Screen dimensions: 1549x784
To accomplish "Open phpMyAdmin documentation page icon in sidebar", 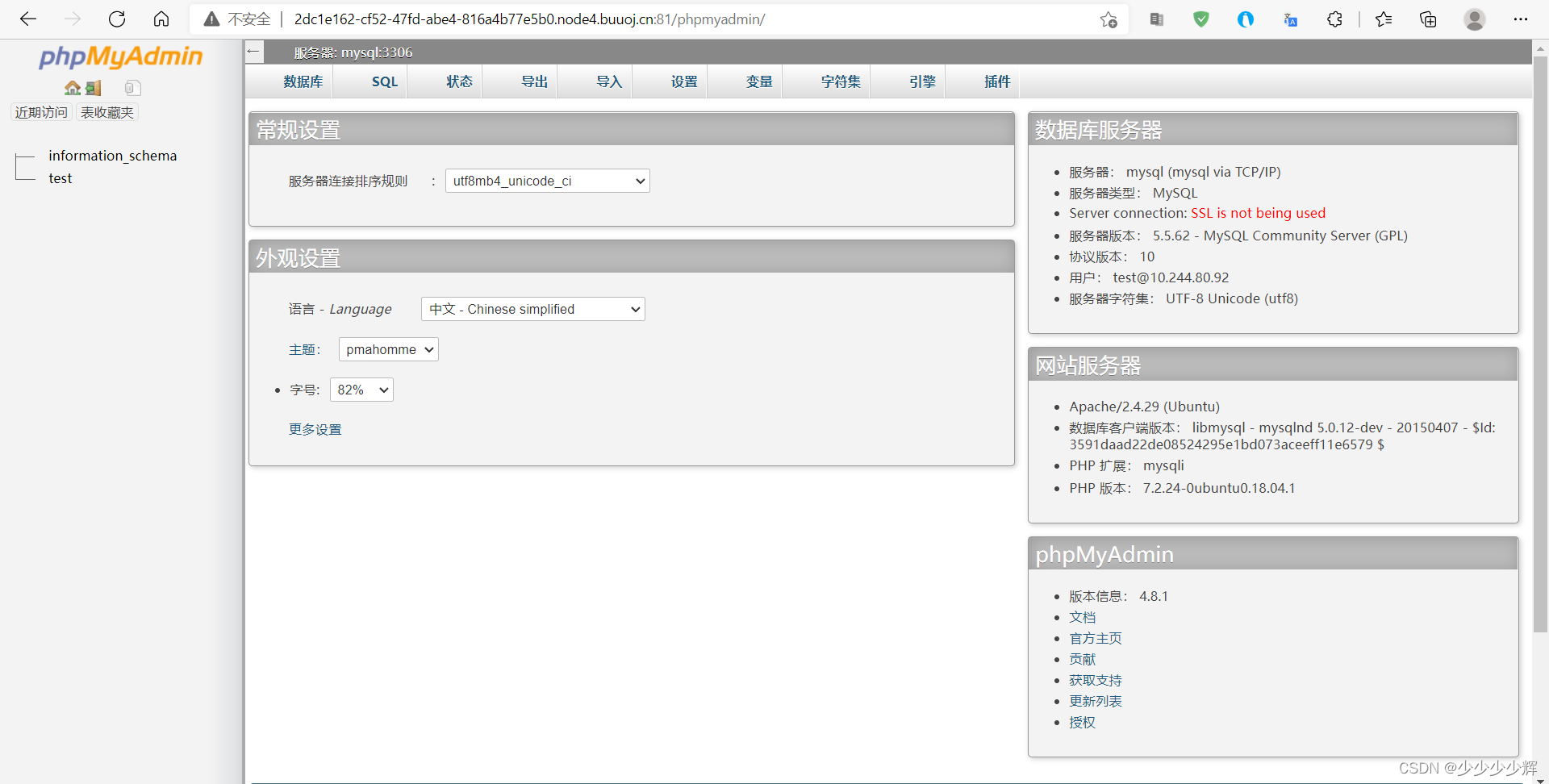I will (x=133, y=88).
